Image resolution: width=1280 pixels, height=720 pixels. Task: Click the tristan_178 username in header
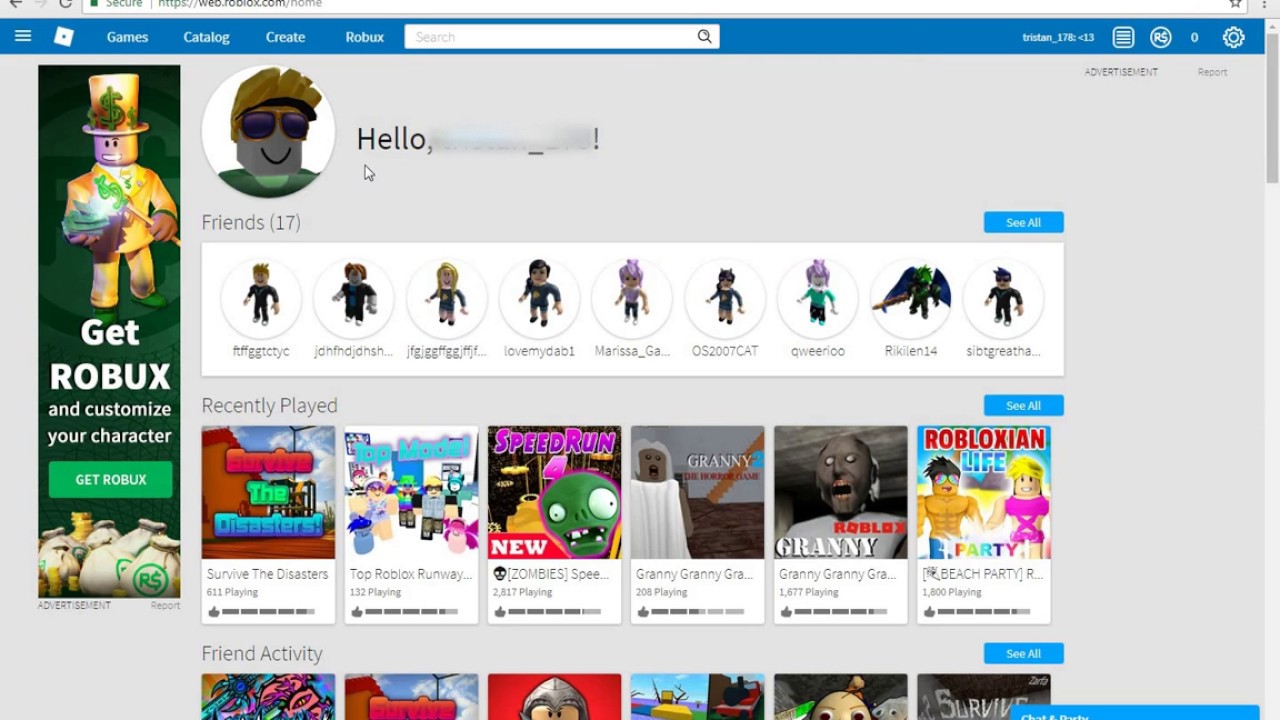pyautogui.click(x=1058, y=37)
